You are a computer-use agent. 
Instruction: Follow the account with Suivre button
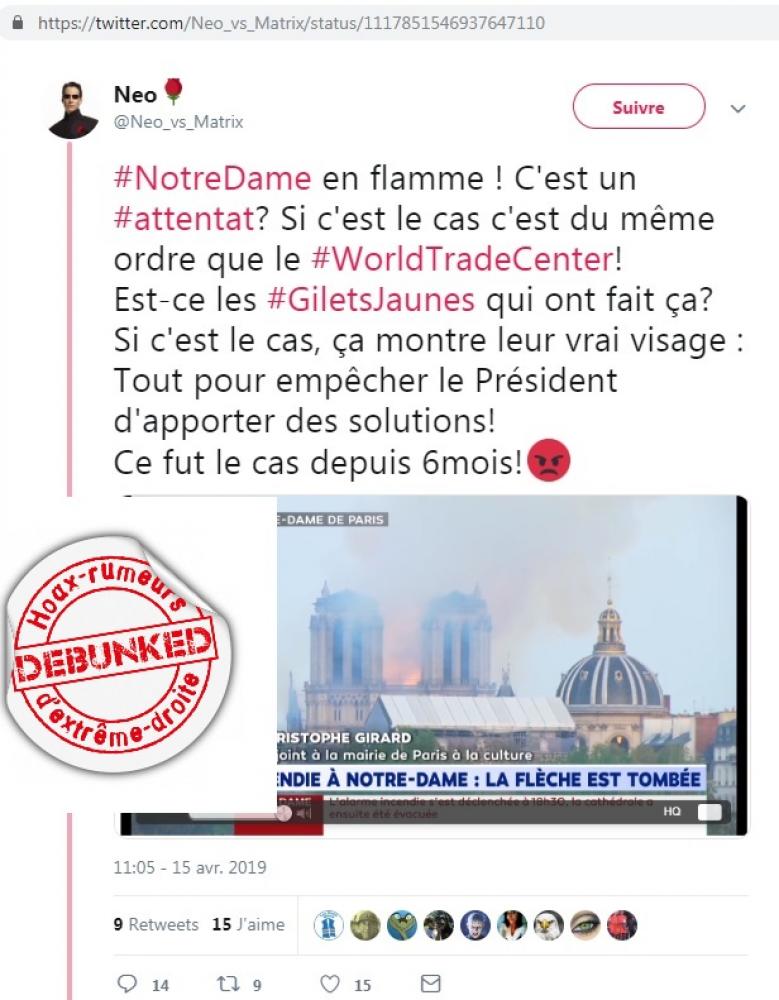(639, 107)
